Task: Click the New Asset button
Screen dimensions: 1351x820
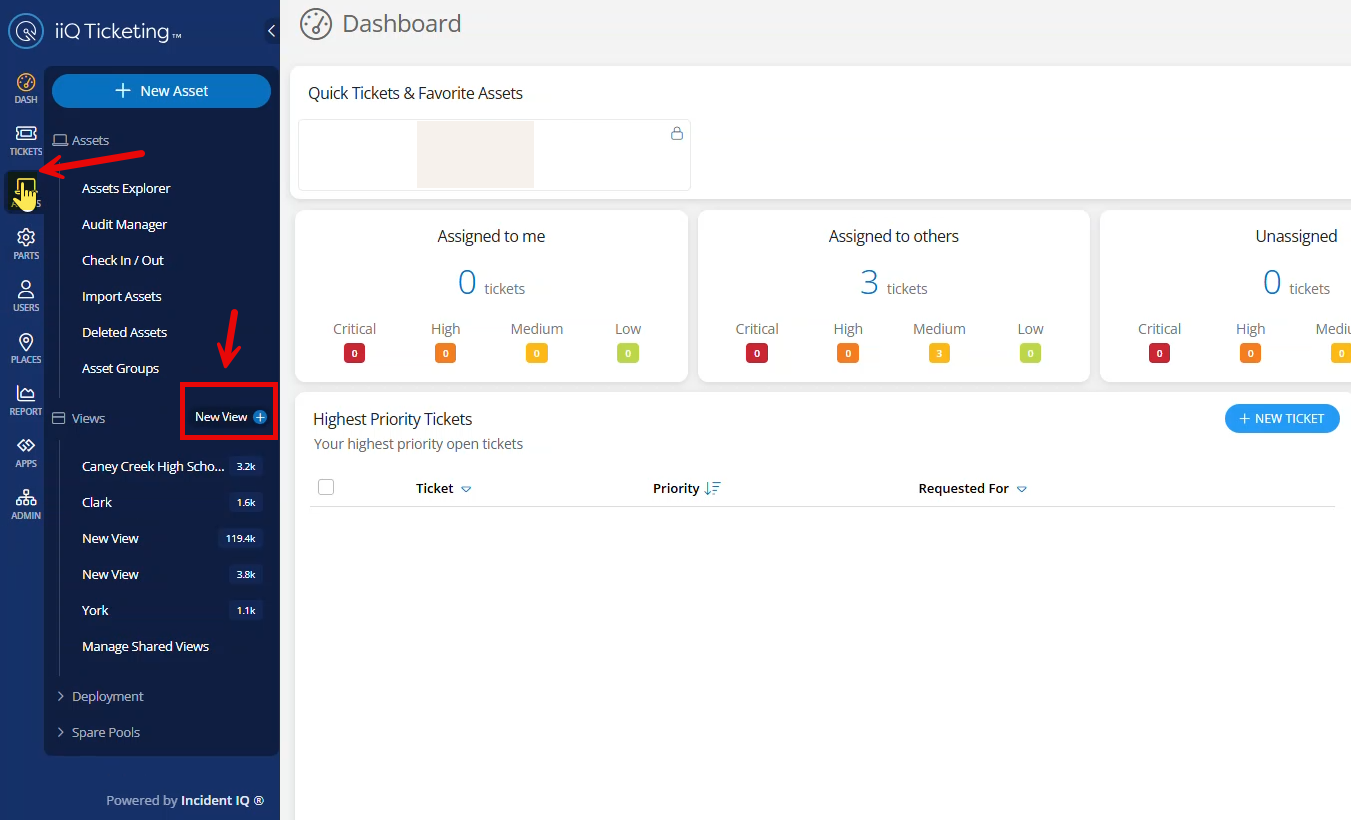Action: 161,90
